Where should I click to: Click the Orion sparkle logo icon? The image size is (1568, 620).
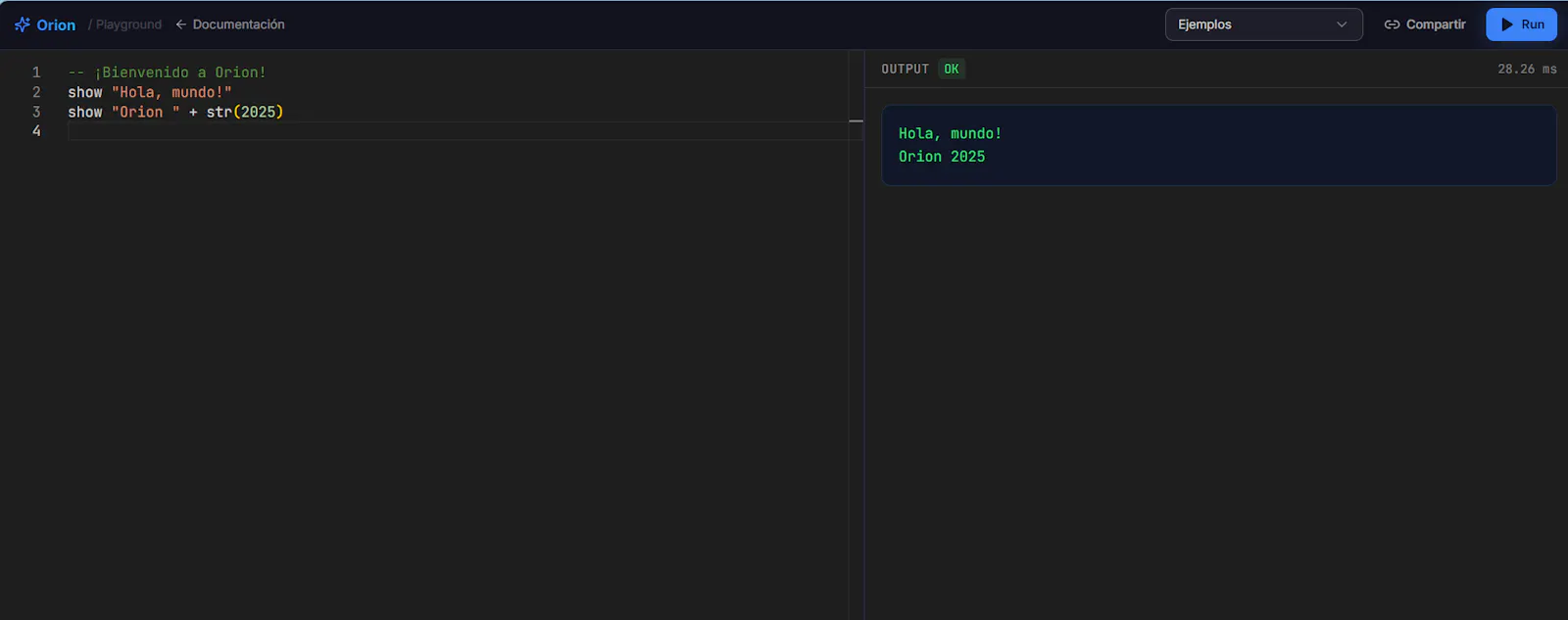pyautogui.click(x=23, y=24)
